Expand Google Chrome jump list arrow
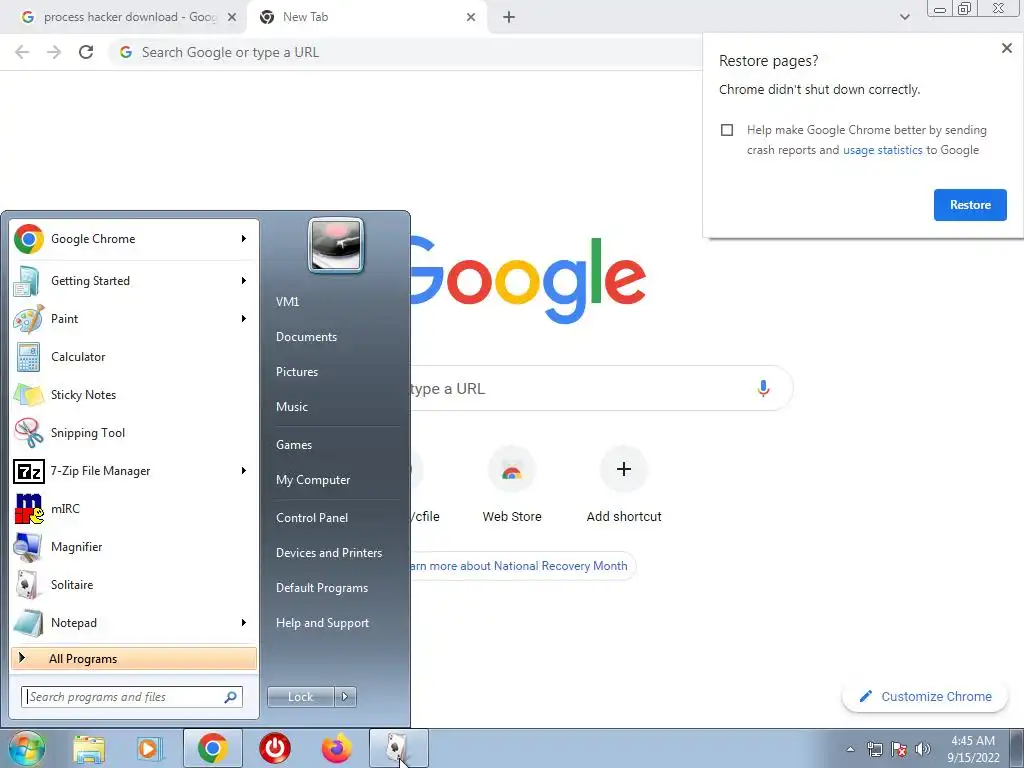Image resolution: width=1024 pixels, height=768 pixels. (244, 239)
